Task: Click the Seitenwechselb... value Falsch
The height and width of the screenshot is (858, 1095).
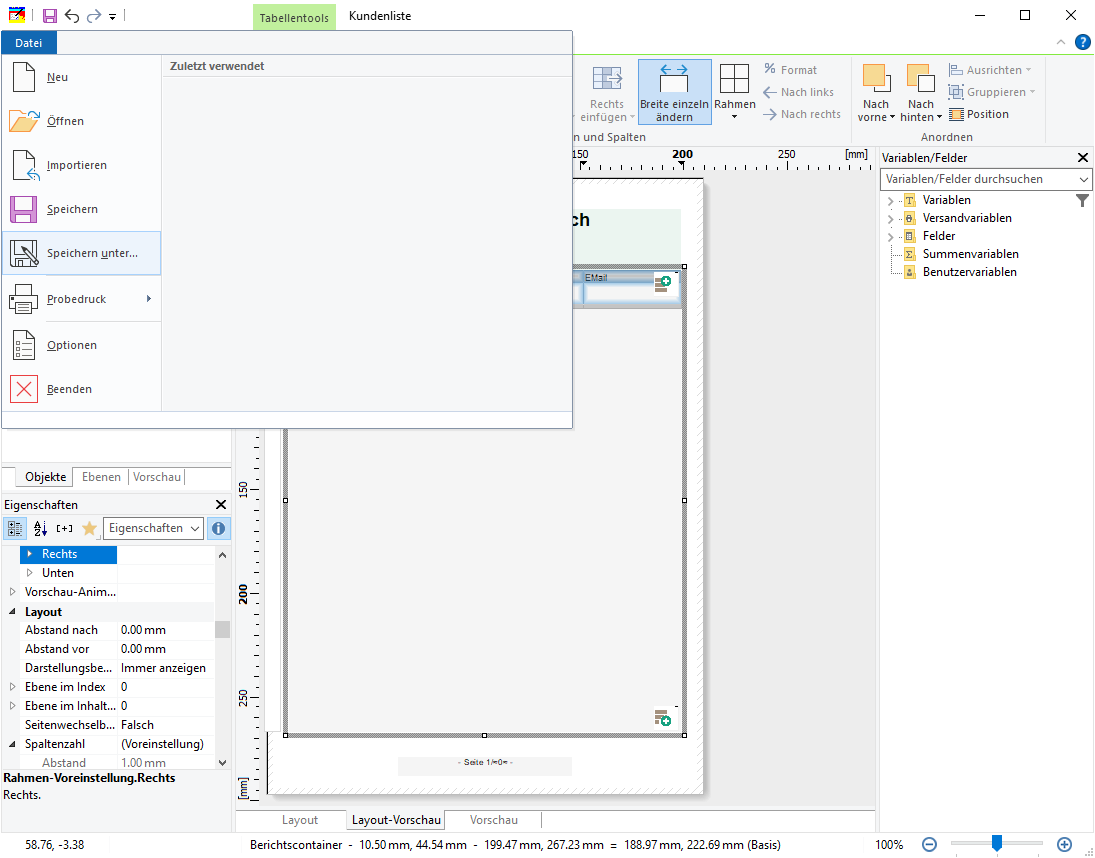Action: (x=166, y=725)
